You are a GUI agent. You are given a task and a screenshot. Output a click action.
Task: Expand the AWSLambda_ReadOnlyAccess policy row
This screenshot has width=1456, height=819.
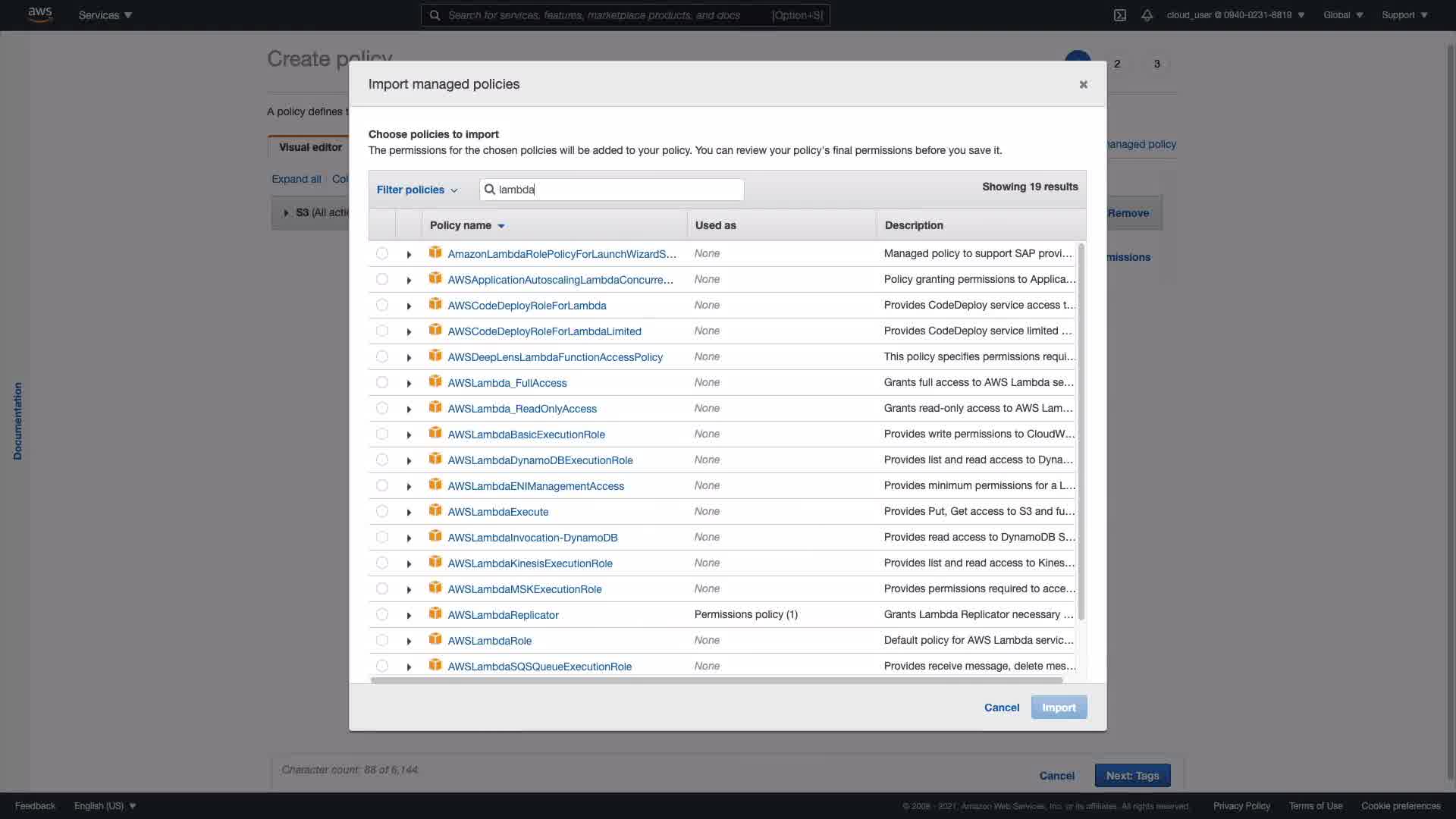(409, 409)
